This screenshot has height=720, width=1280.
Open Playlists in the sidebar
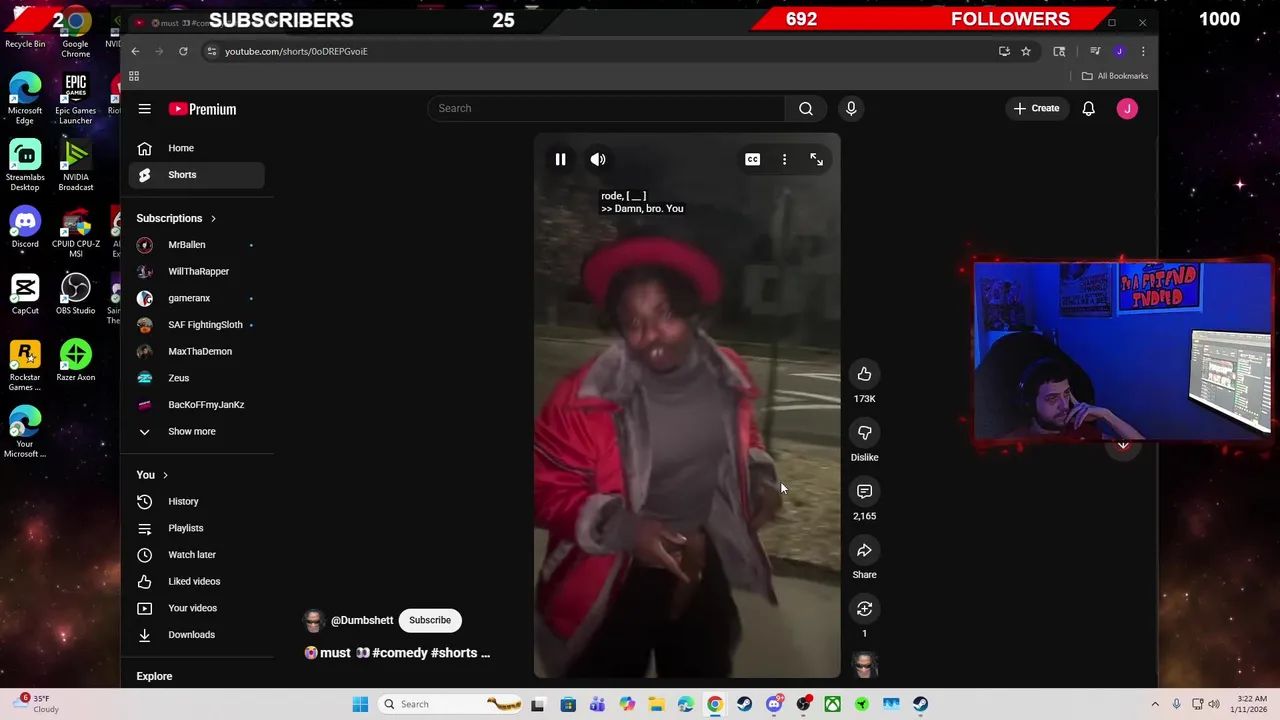coord(196,528)
